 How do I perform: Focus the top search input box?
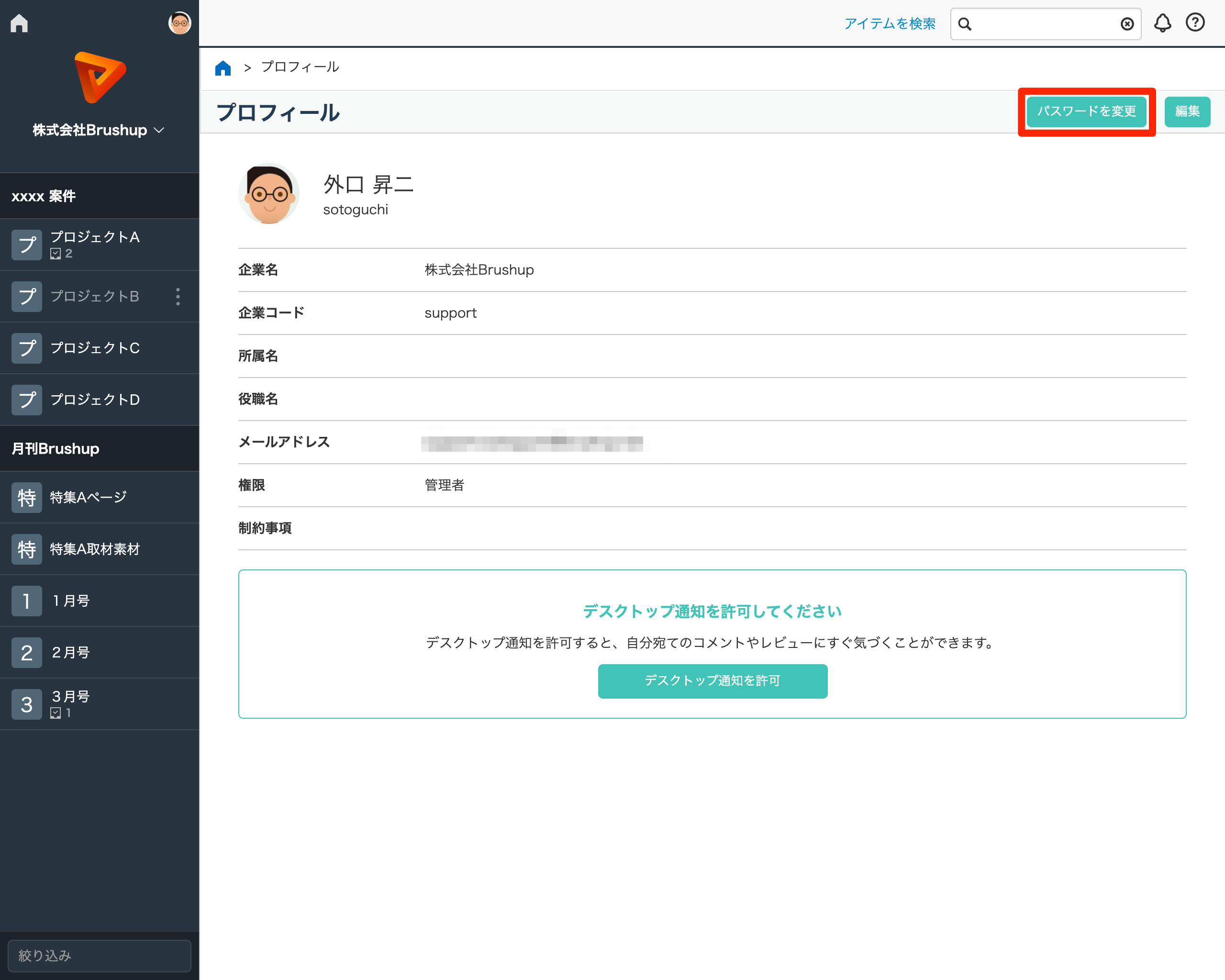pyautogui.click(x=1046, y=24)
